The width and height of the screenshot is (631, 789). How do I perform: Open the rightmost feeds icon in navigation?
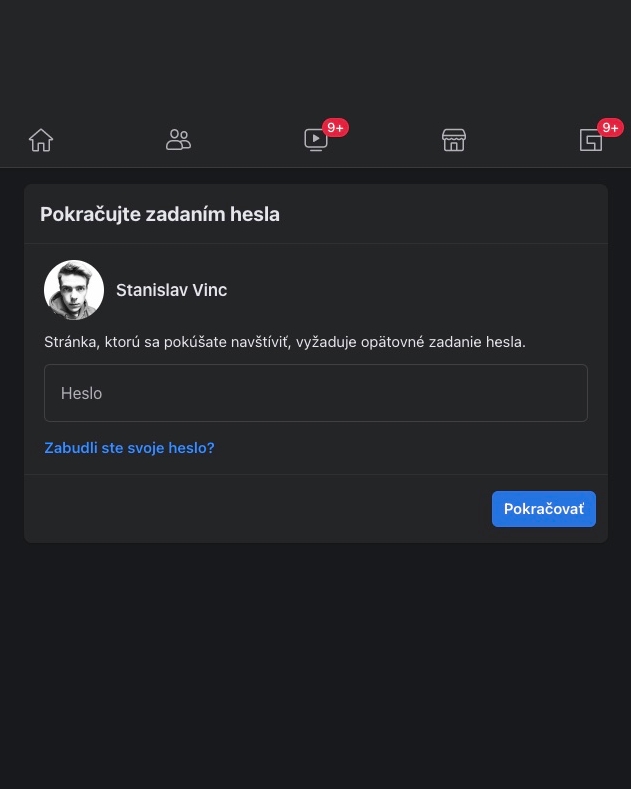coord(591,140)
